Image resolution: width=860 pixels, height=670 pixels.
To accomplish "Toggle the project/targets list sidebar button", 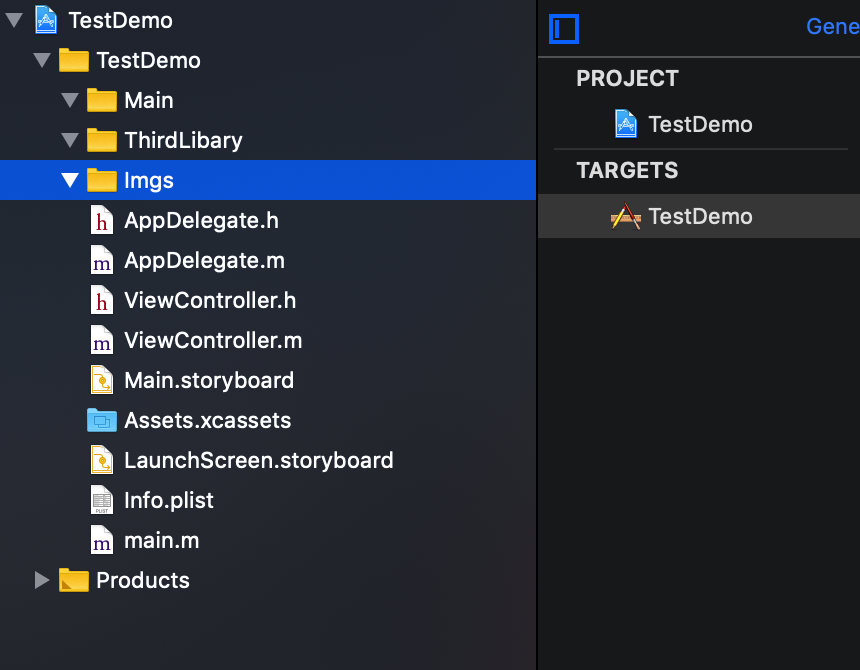I will (564, 28).
